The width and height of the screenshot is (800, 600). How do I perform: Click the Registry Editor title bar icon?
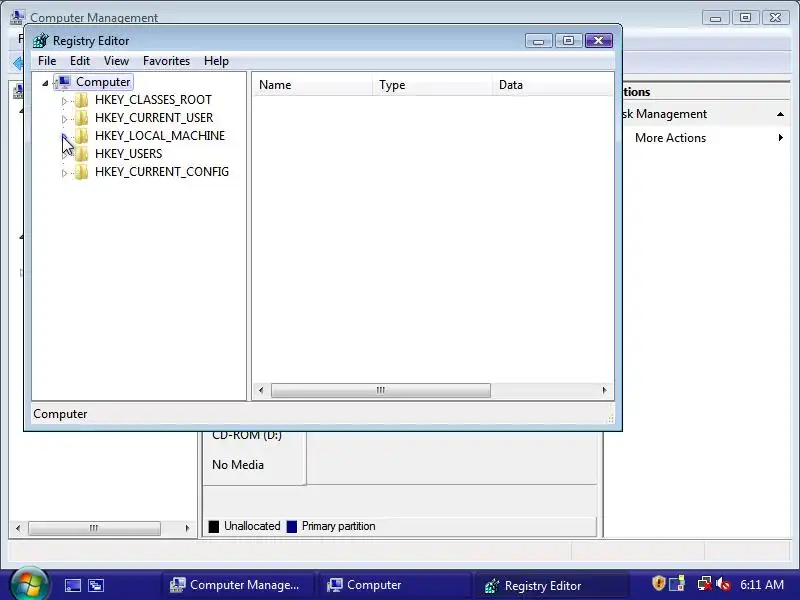pos(41,41)
